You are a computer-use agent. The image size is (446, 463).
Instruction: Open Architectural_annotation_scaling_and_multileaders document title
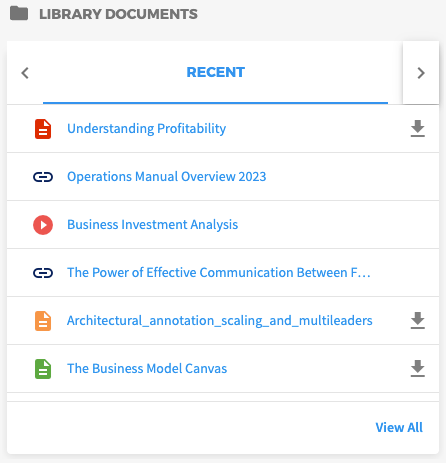(220, 321)
